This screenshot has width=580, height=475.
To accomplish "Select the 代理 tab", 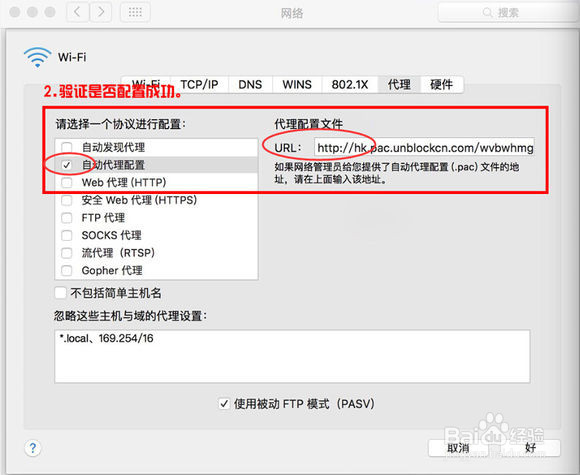I will point(399,84).
